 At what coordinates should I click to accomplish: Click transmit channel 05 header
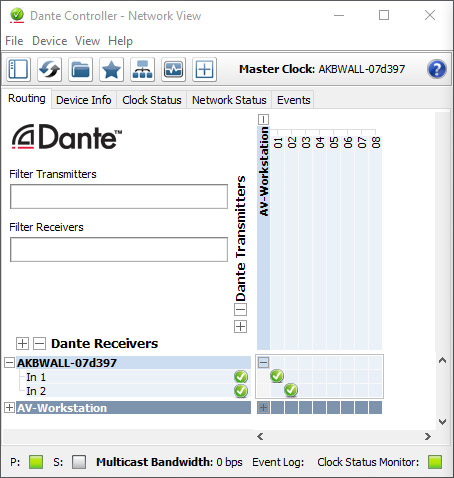tap(334, 142)
